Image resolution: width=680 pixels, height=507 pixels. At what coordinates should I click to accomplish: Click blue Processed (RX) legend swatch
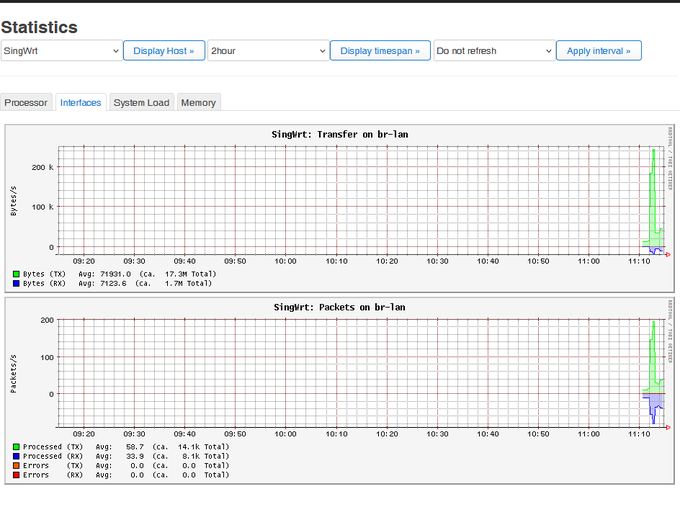pyautogui.click(x=16, y=456)
